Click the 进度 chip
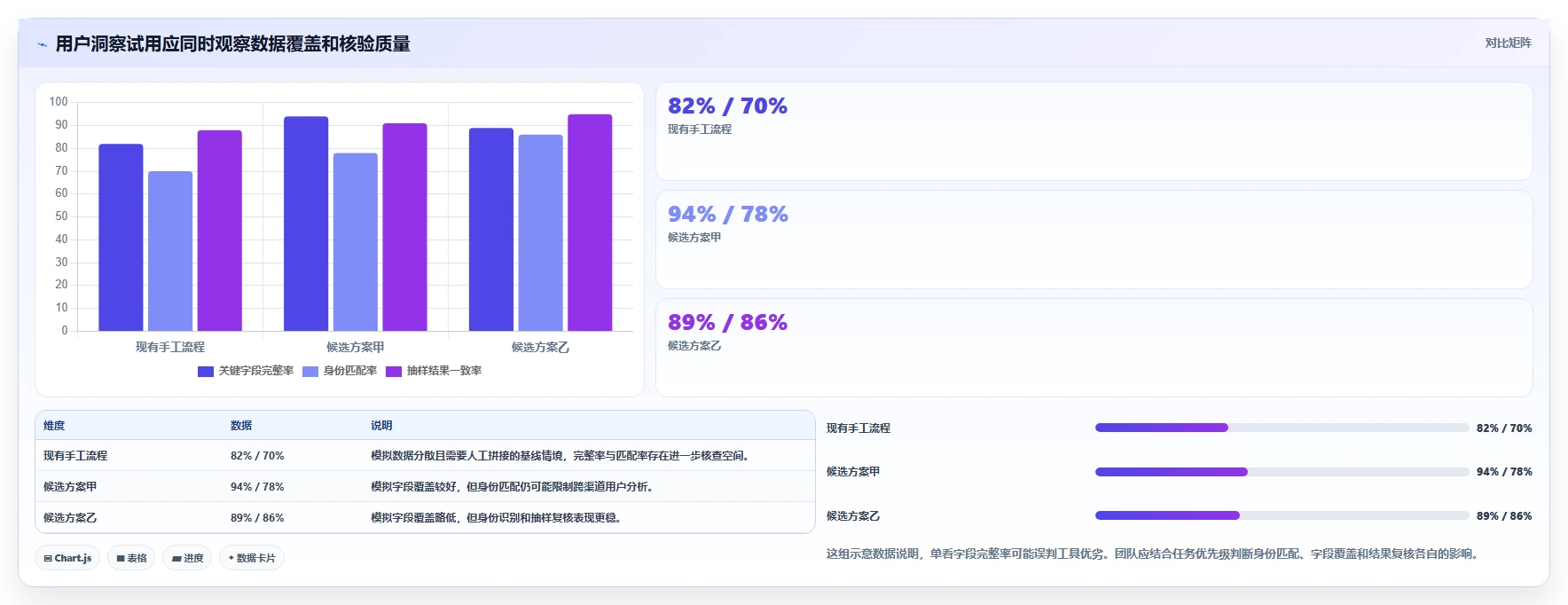The width and height of the screenshot is (1568, 605). (x=187, y=558)
